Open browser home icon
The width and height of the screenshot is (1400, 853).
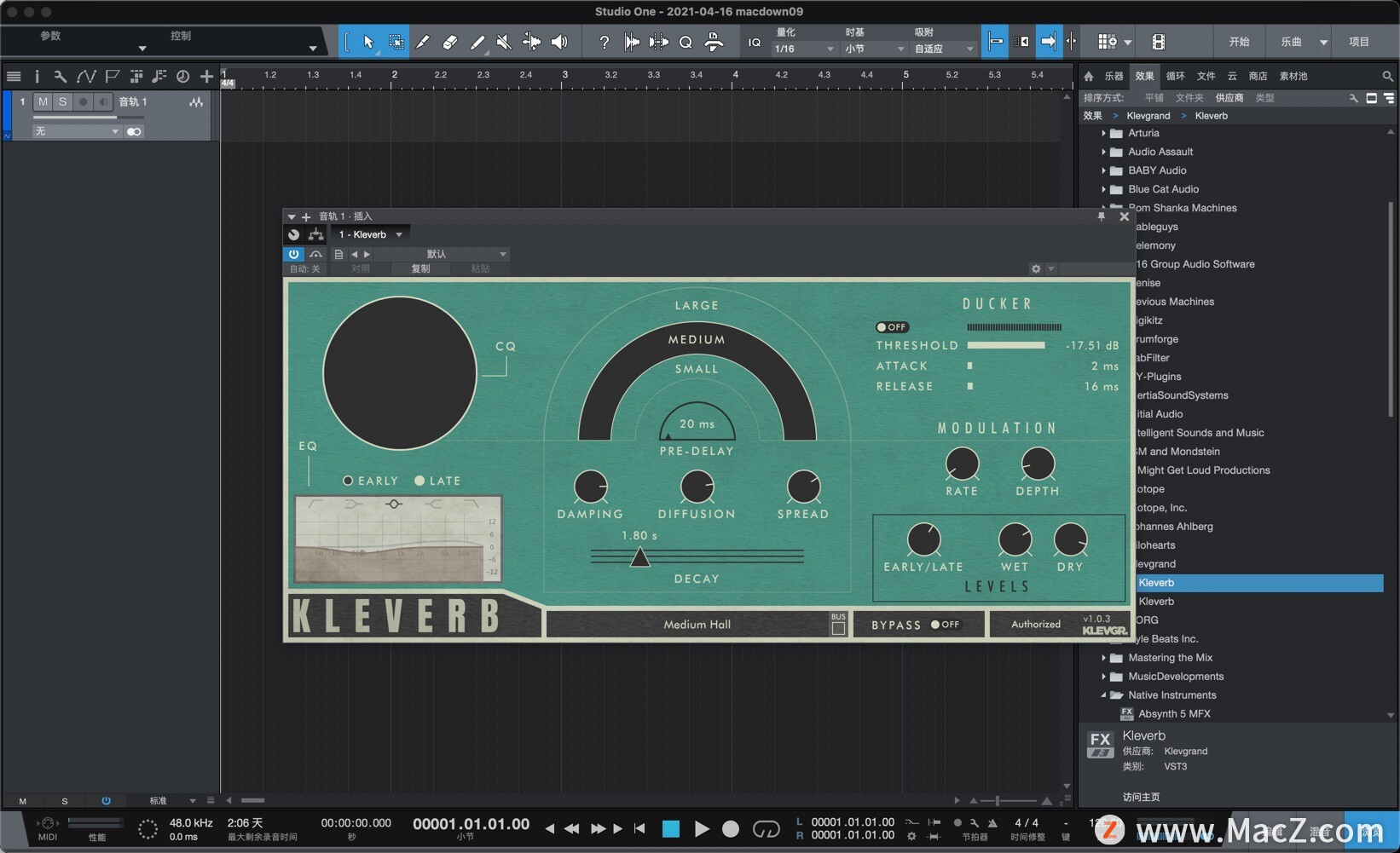[1089, 76]
